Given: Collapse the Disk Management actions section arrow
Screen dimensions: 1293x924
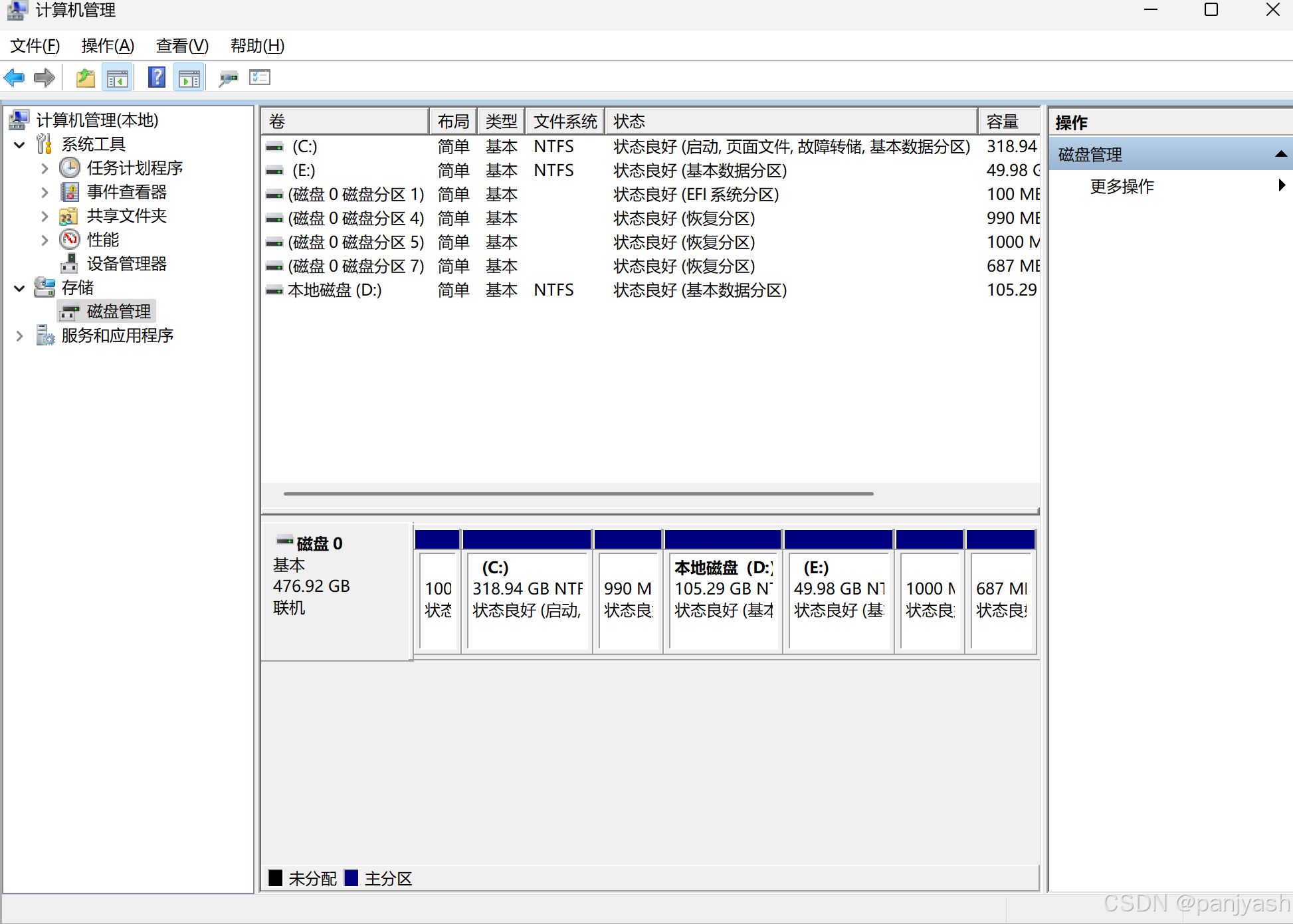Looking at the screenshot, I should (x=1280, y=154).
